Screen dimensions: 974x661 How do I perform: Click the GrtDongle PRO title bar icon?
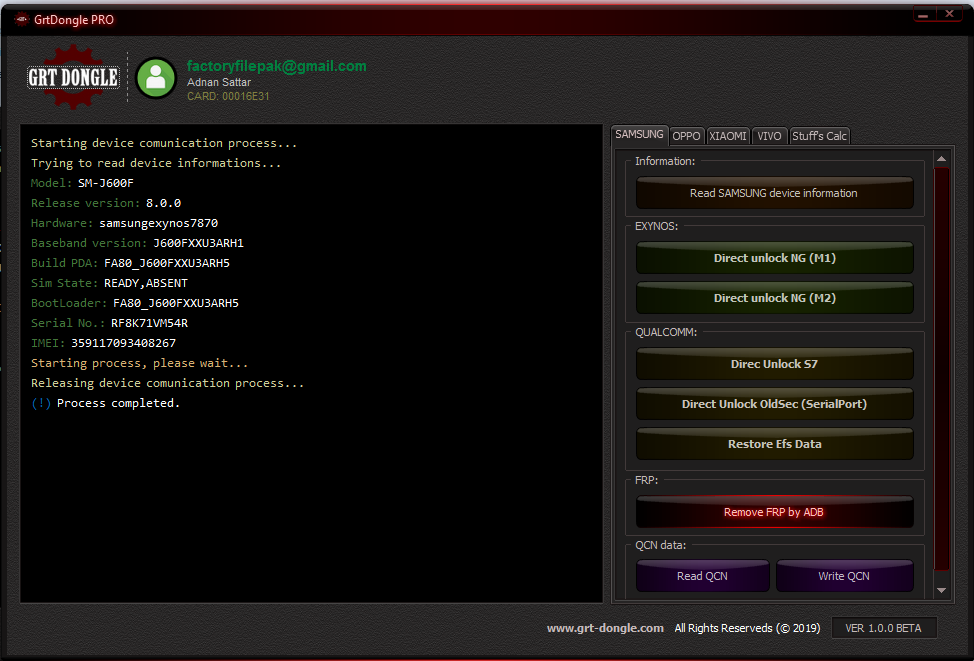(x=22, y=20)
